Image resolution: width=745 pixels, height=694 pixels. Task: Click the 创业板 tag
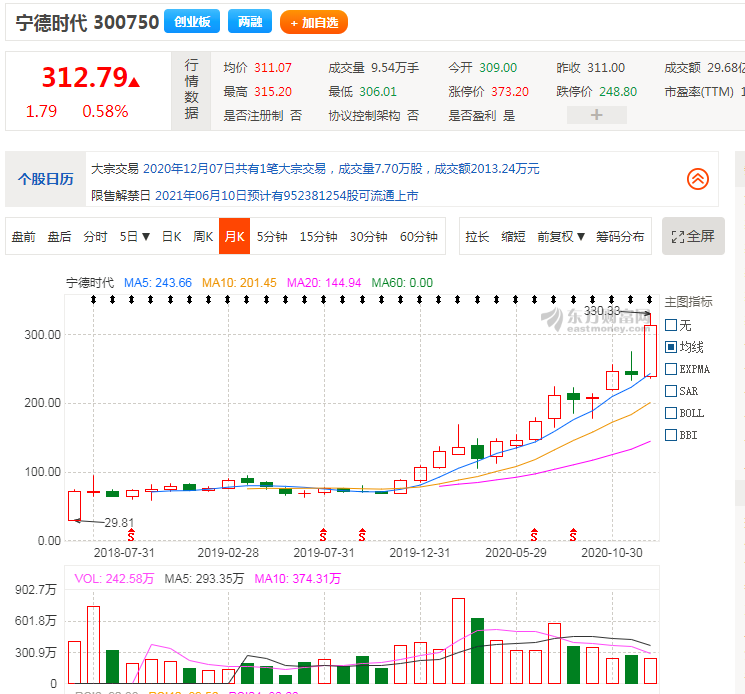192,21
